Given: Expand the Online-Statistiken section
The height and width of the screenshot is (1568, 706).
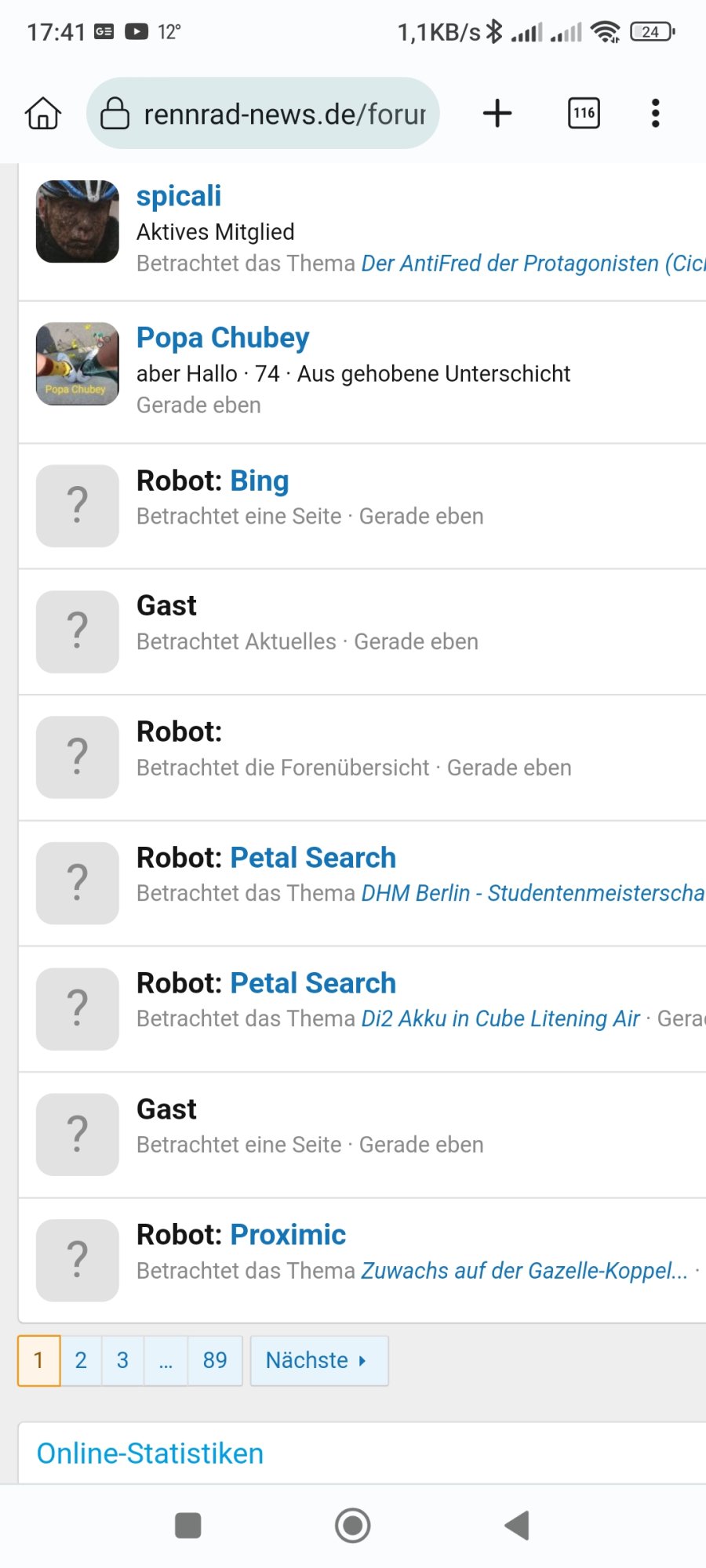Looking at the screenshot, I should pyautogui.click(x=149, y=1453).
